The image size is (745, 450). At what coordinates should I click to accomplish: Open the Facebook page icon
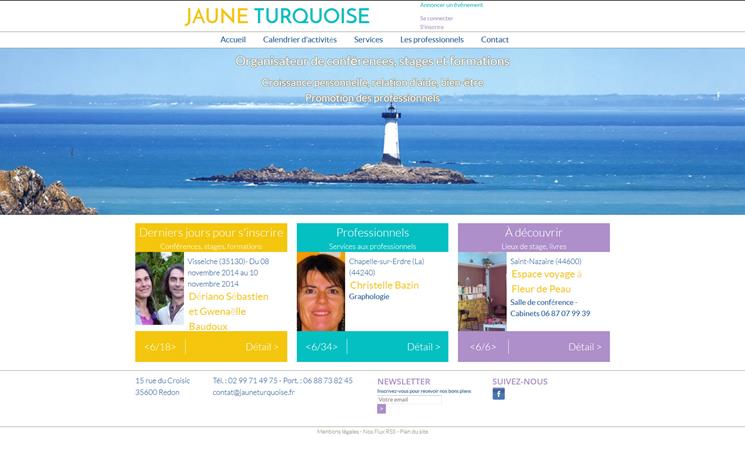tap(498, 394)
